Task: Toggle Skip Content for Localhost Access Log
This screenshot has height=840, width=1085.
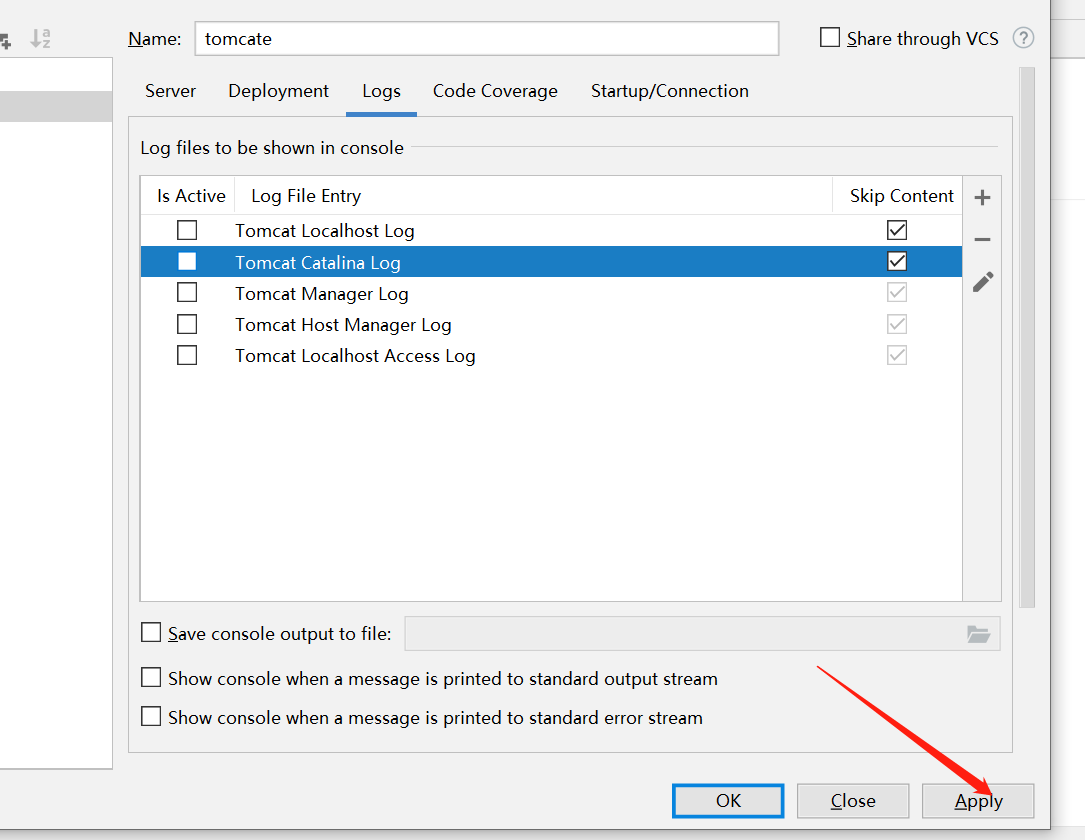Action: tap(897, 355)
